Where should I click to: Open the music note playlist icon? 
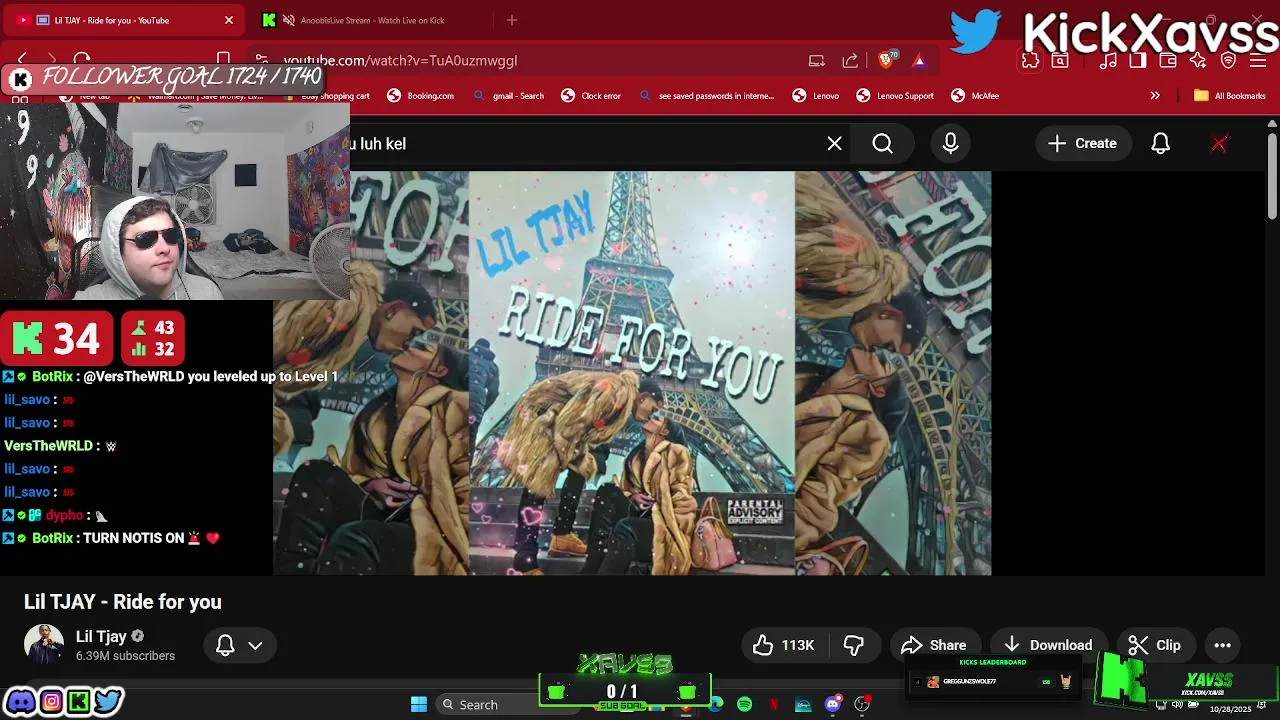pos(1108,61)
